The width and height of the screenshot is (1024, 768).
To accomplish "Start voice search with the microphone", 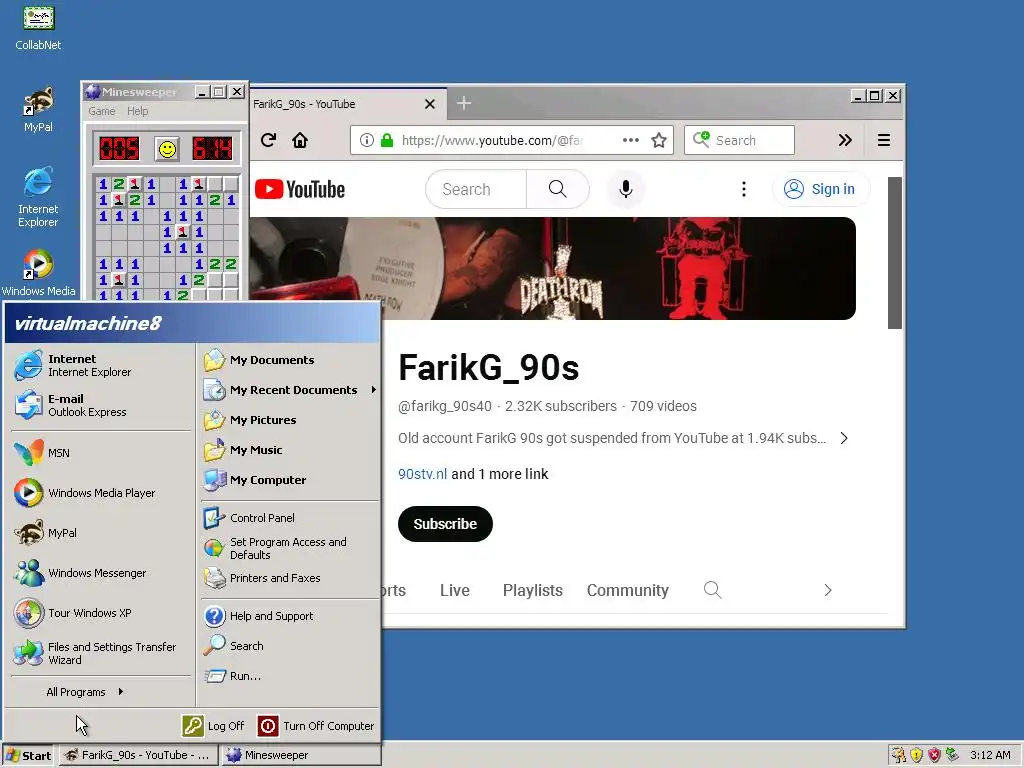I will tap(626, 189).
